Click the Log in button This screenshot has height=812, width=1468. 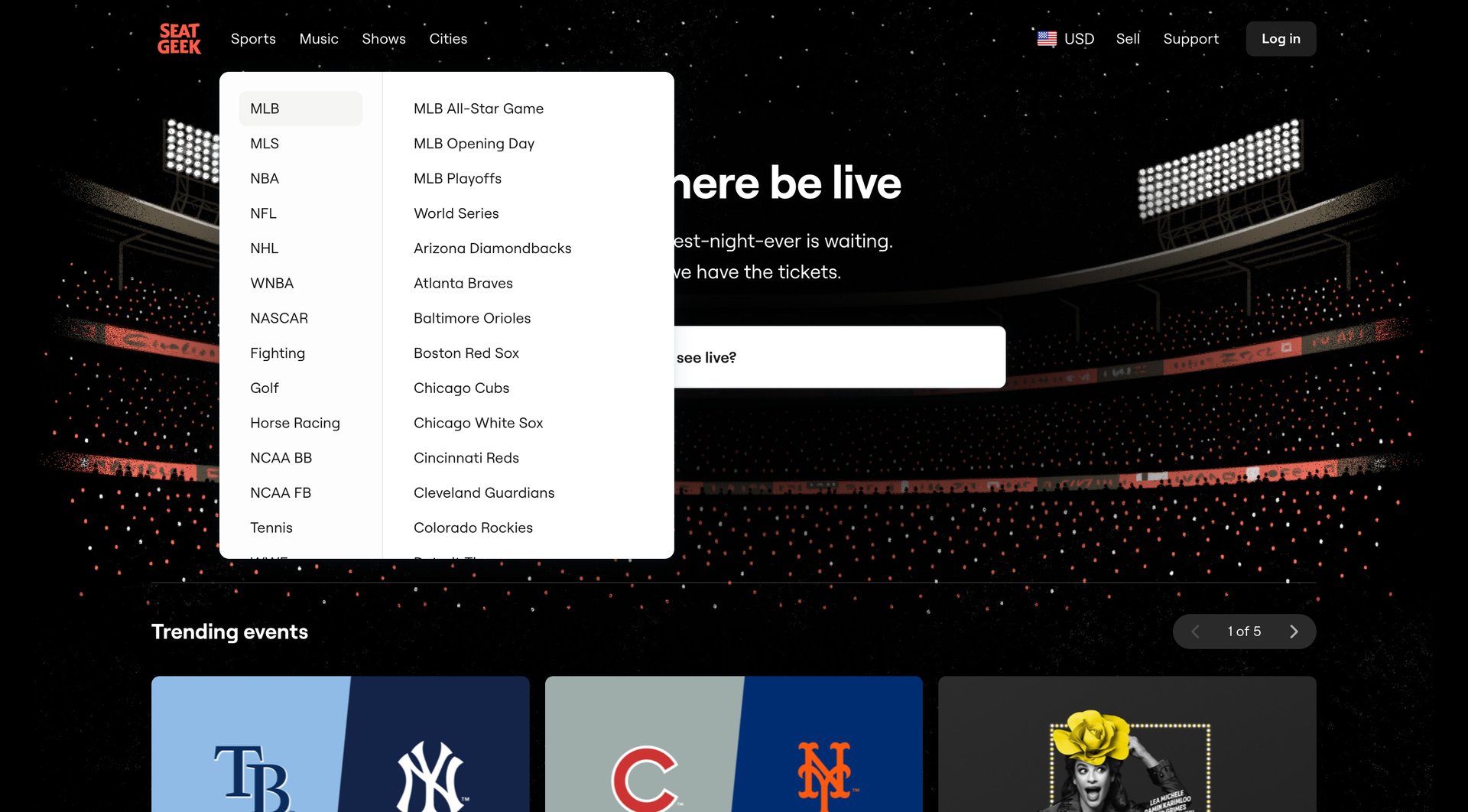tap(1281, 38)
